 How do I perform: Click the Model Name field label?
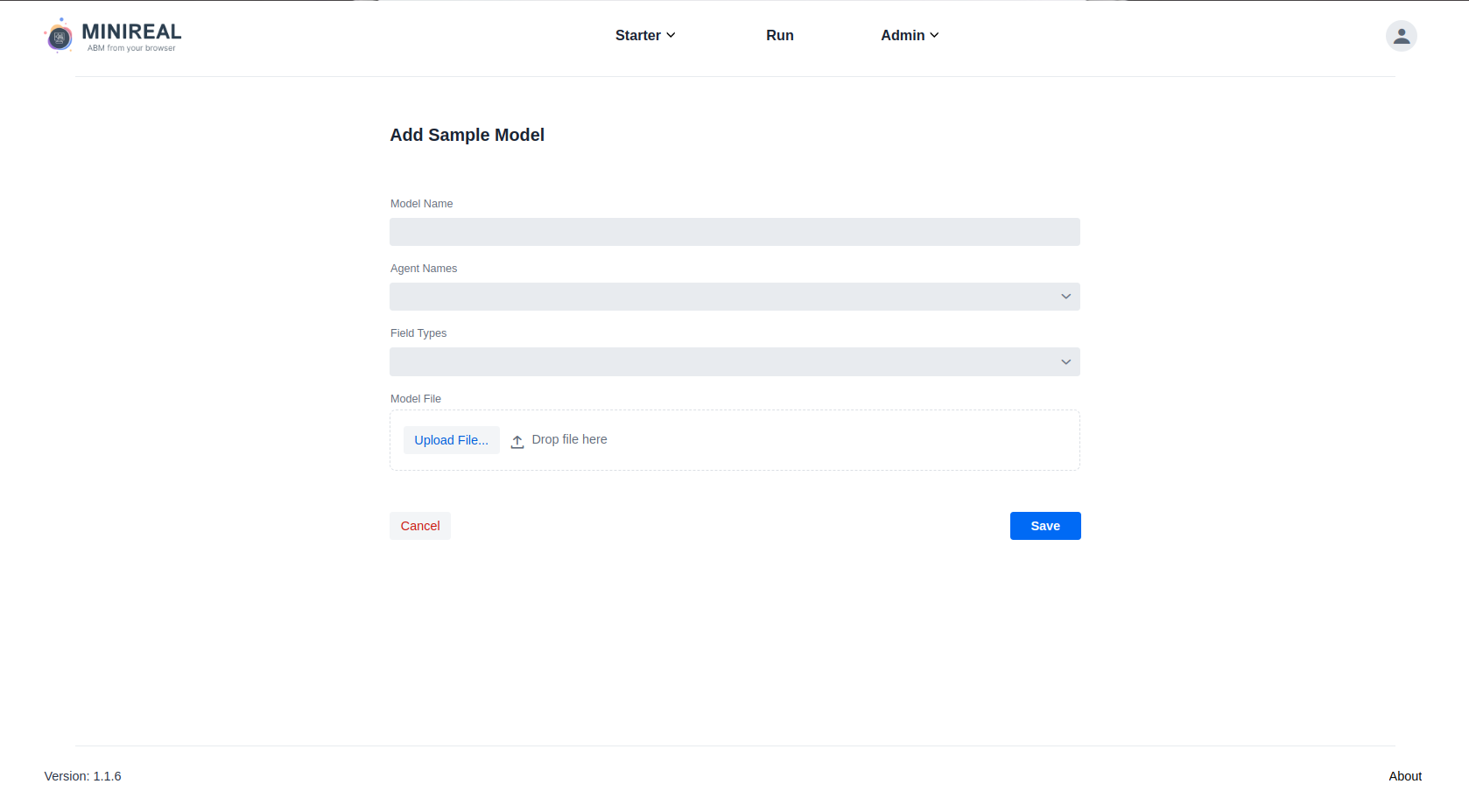pyautogui.click(x=422, y=204)
